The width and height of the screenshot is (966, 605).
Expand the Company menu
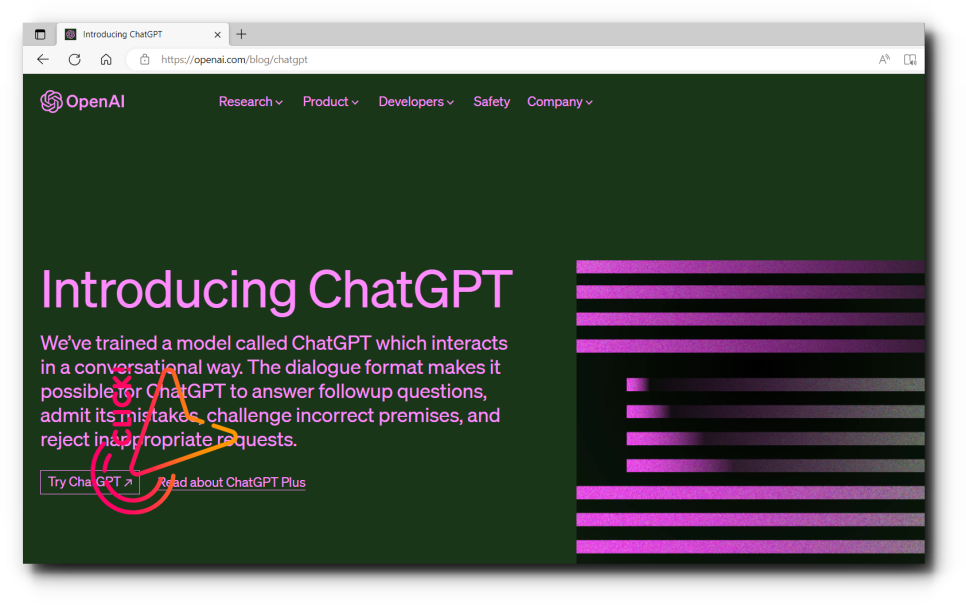560,102
